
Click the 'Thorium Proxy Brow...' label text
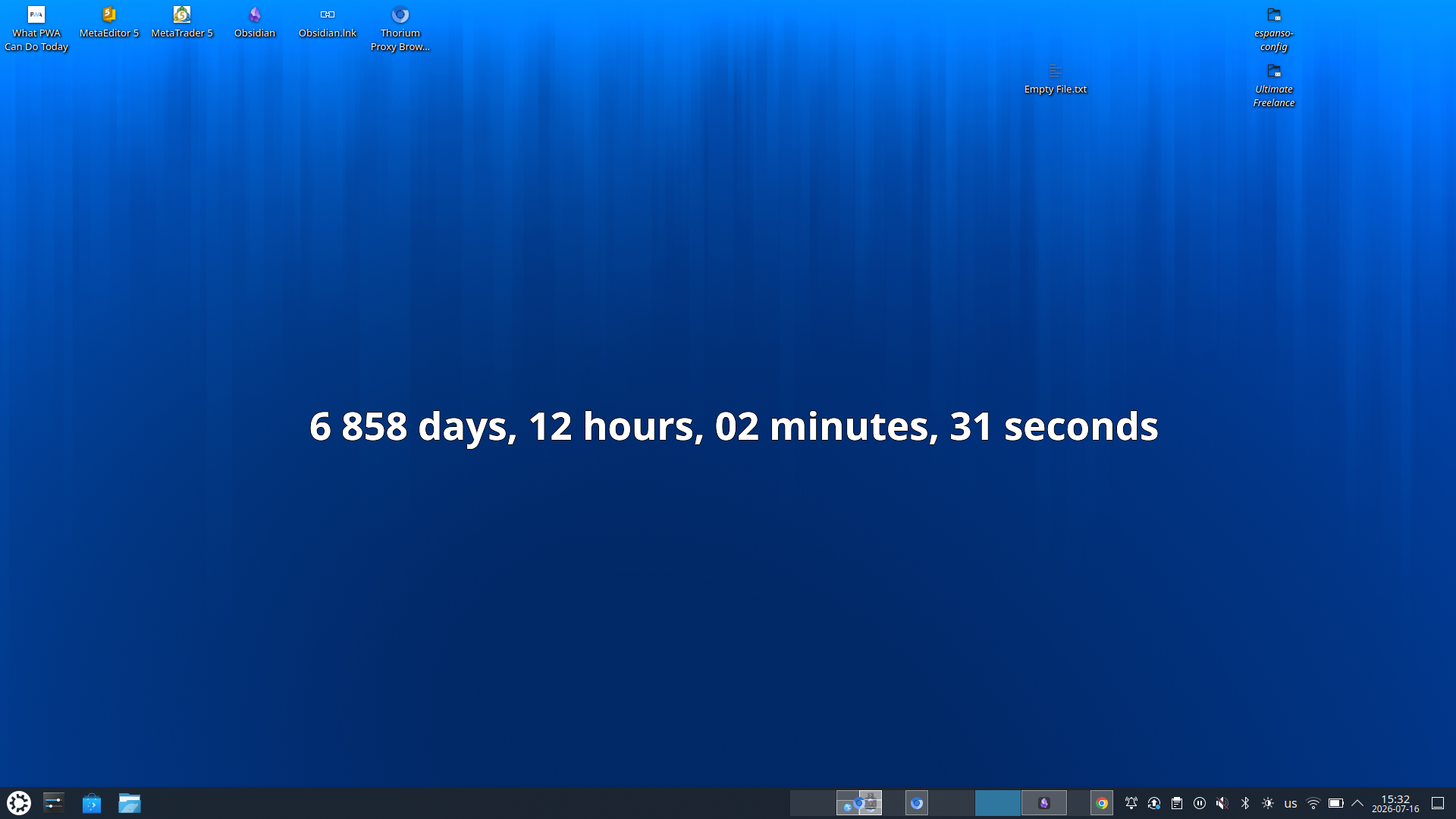tap(400, 40)
